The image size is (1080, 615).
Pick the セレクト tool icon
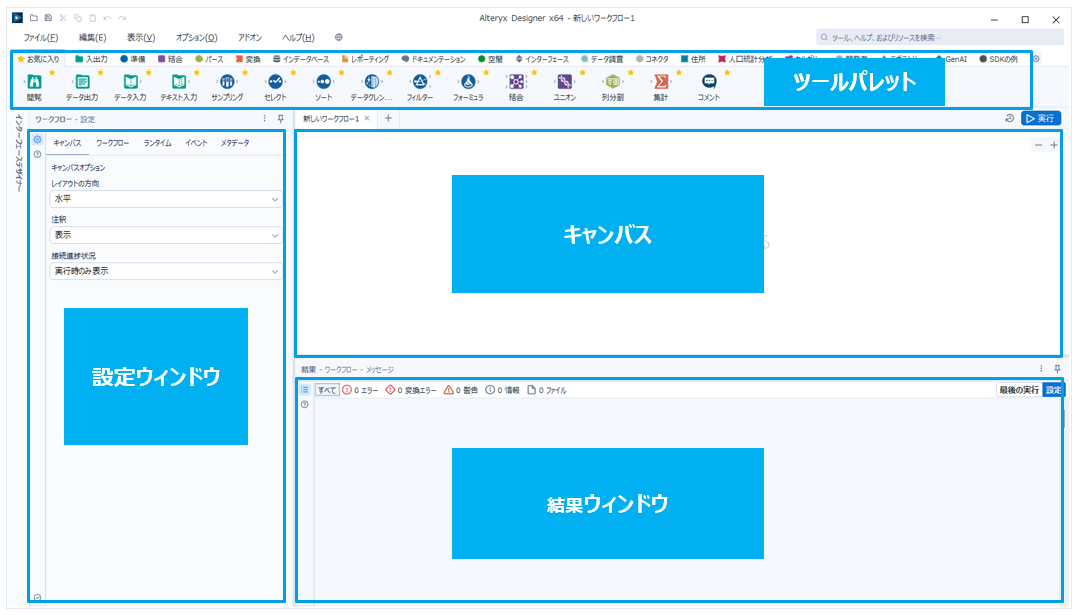tap(275, 82)
